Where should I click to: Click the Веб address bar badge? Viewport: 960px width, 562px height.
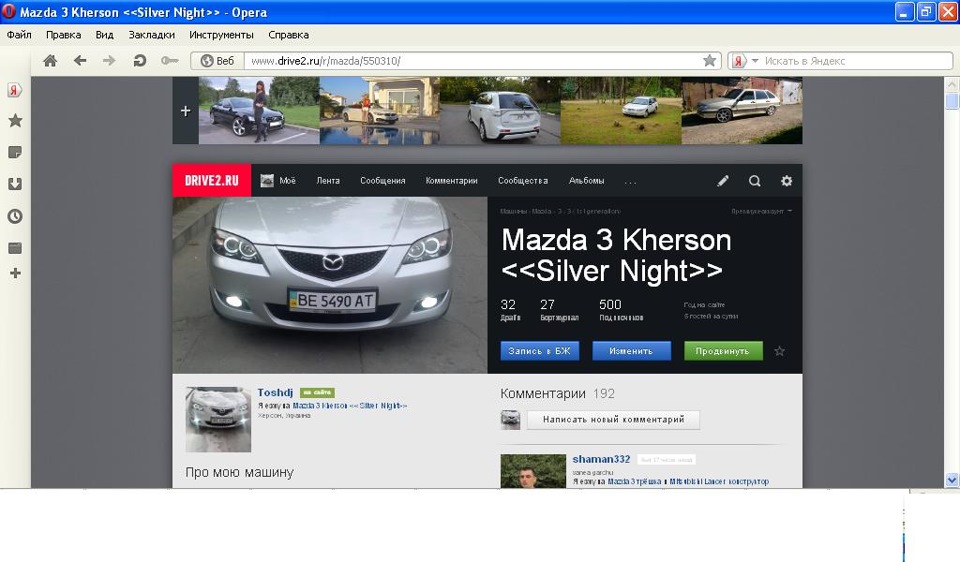[x=218, y=61]
